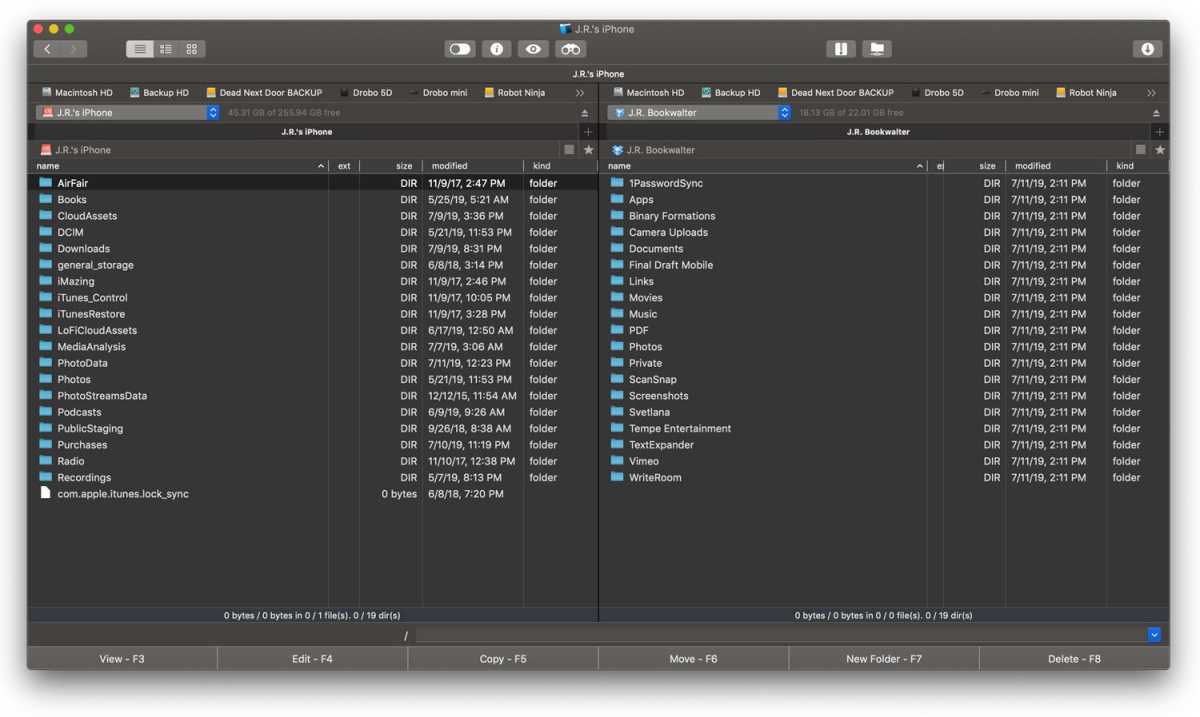Select Robot Ninja in right drive bar
This screenshot has width=1200, height=717.
coord(1086,93)
